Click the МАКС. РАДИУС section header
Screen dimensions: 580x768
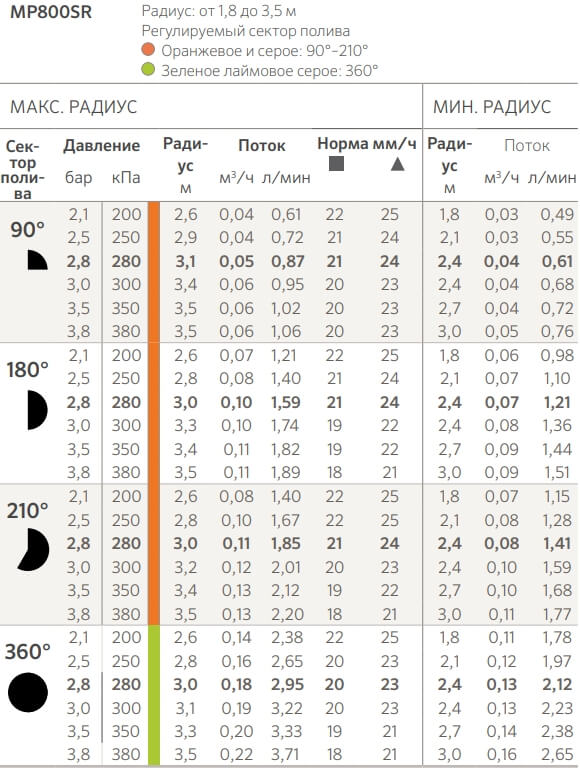(x=73, y=107)
